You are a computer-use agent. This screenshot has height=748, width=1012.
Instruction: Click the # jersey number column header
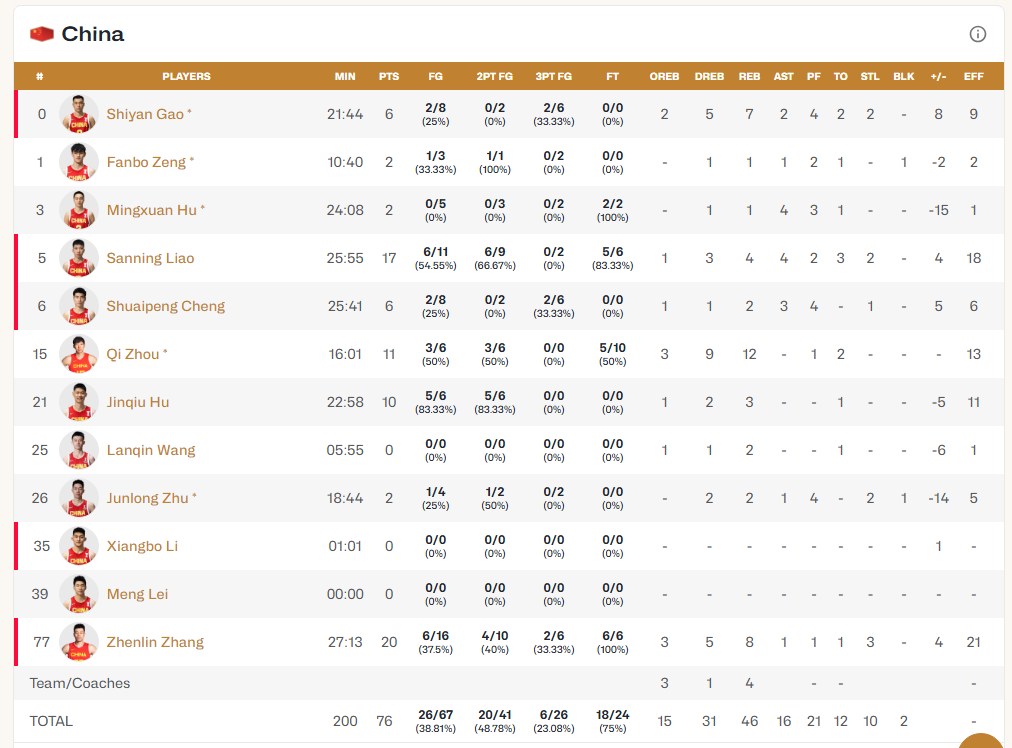pos(40,76)
